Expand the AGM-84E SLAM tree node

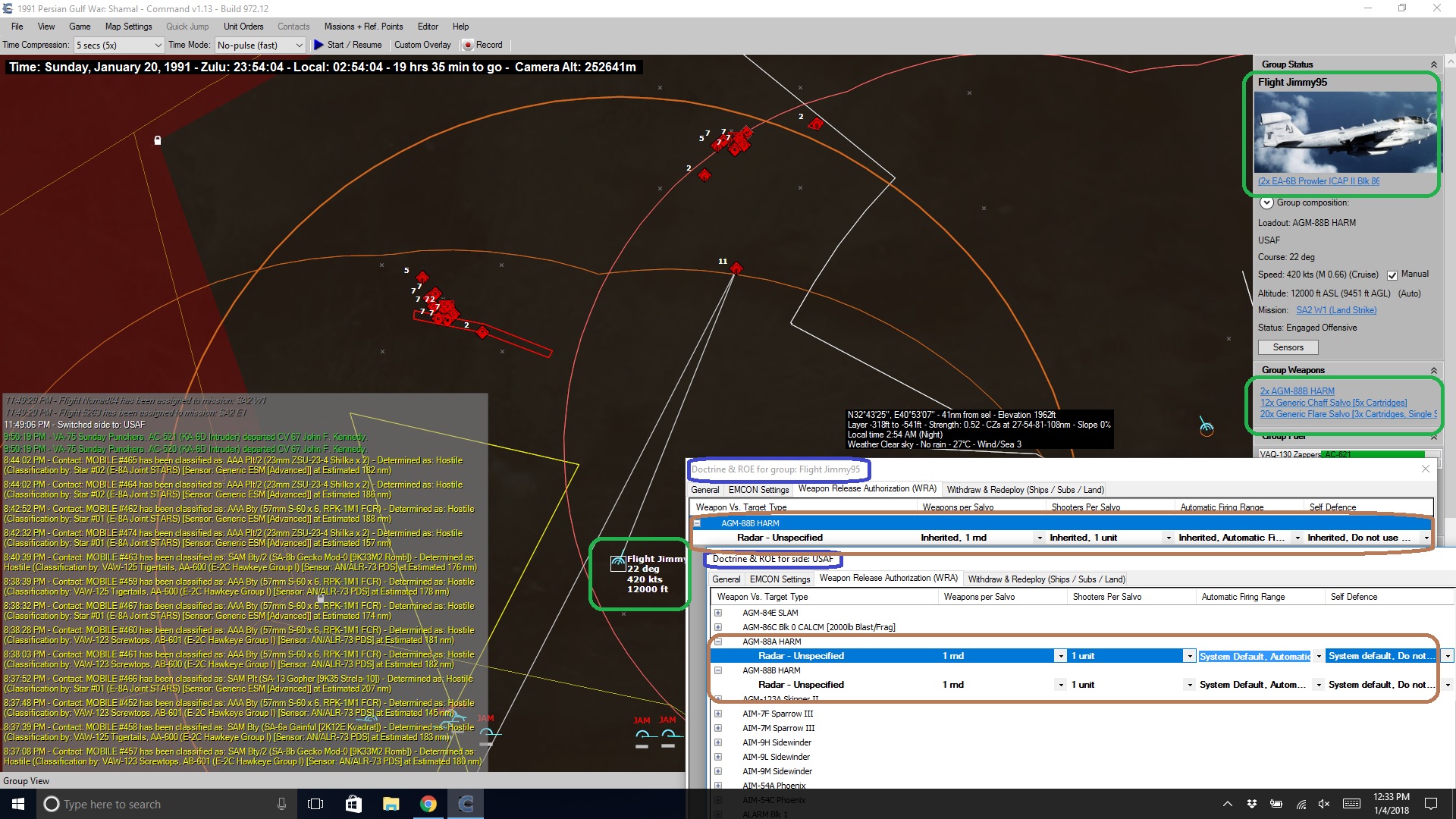[718, 613]
